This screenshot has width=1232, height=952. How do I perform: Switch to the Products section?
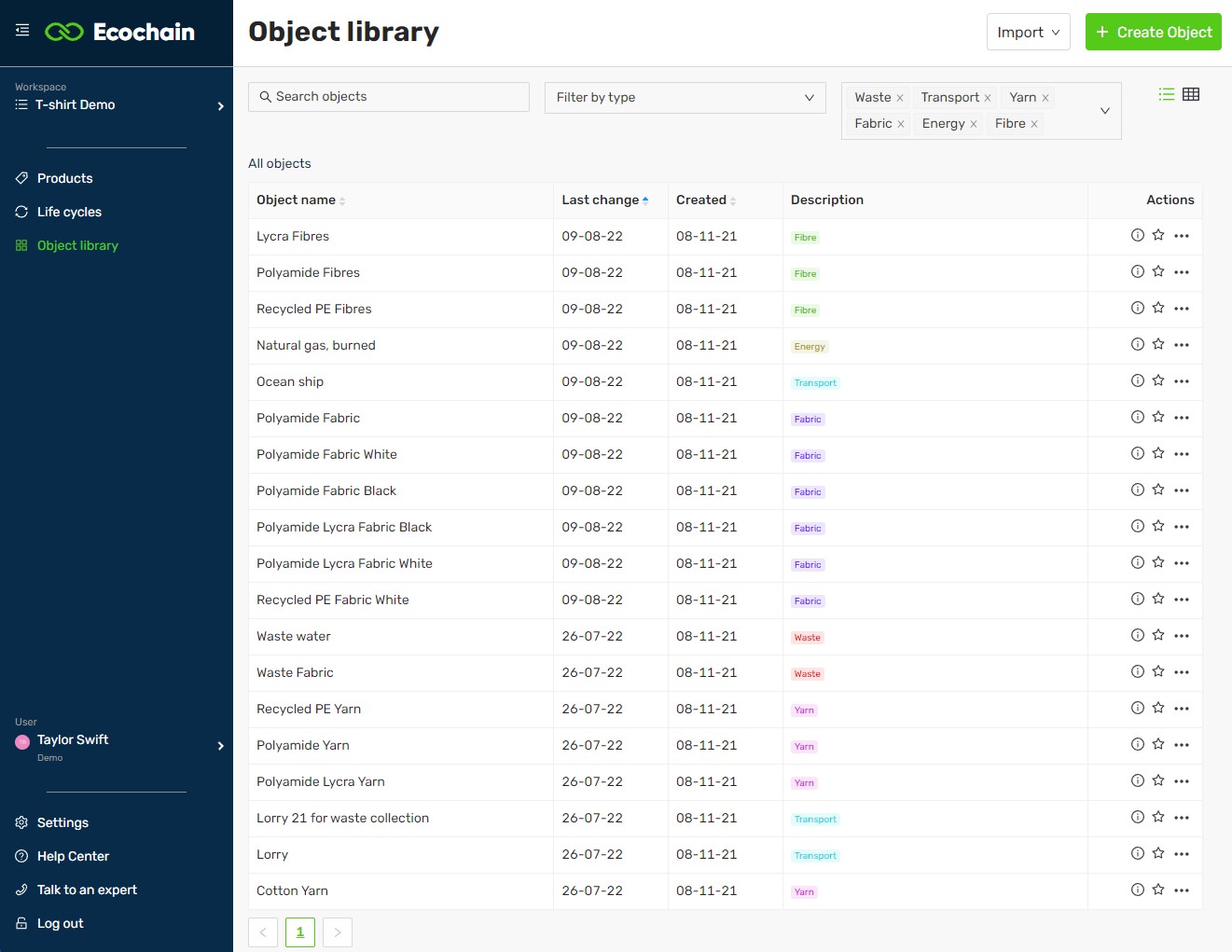pyautogui.click(x=64, y=178)
